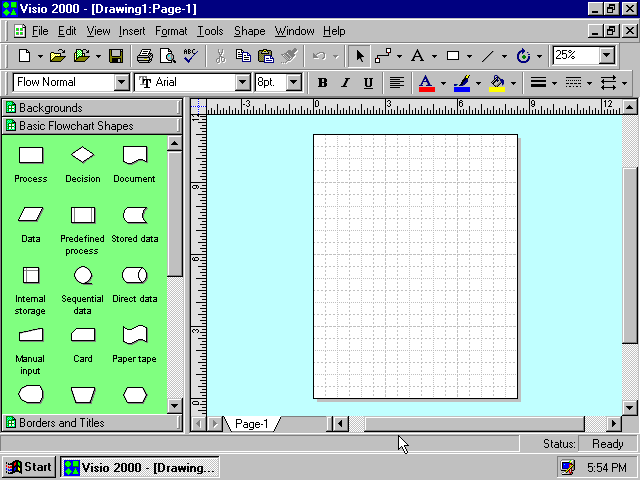Pick the Sequential data shape

83,275
